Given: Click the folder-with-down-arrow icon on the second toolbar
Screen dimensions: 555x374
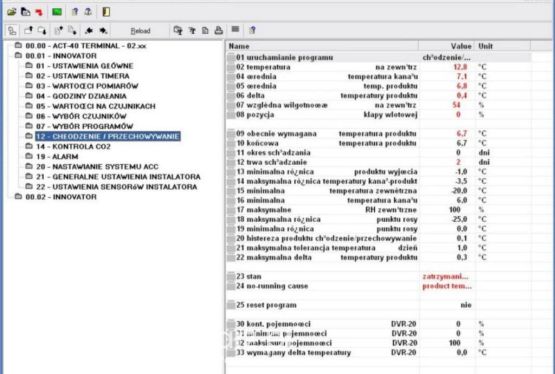Looking at the screenshot, I should click(x=42, y=31).
